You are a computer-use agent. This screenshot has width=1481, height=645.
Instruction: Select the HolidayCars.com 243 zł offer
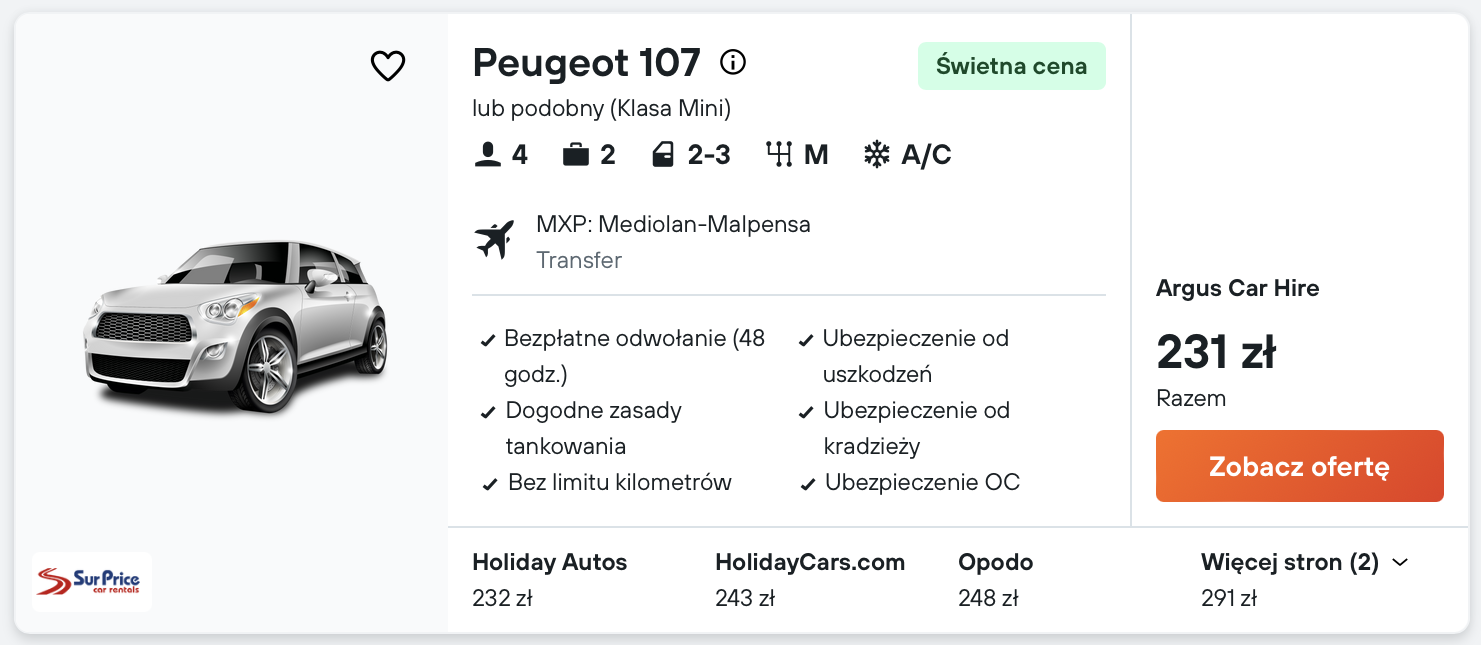810,580
